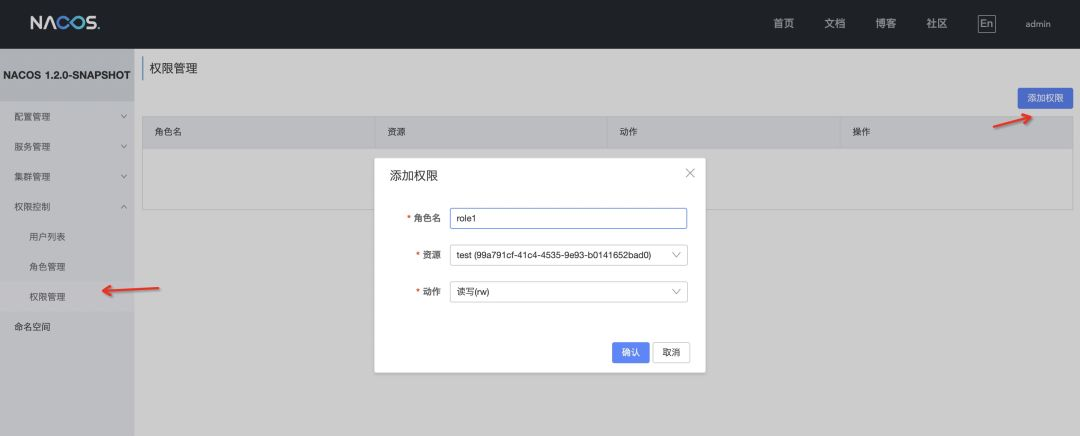
Task: Click the 添加权限 button
Action: (1045, 98)
